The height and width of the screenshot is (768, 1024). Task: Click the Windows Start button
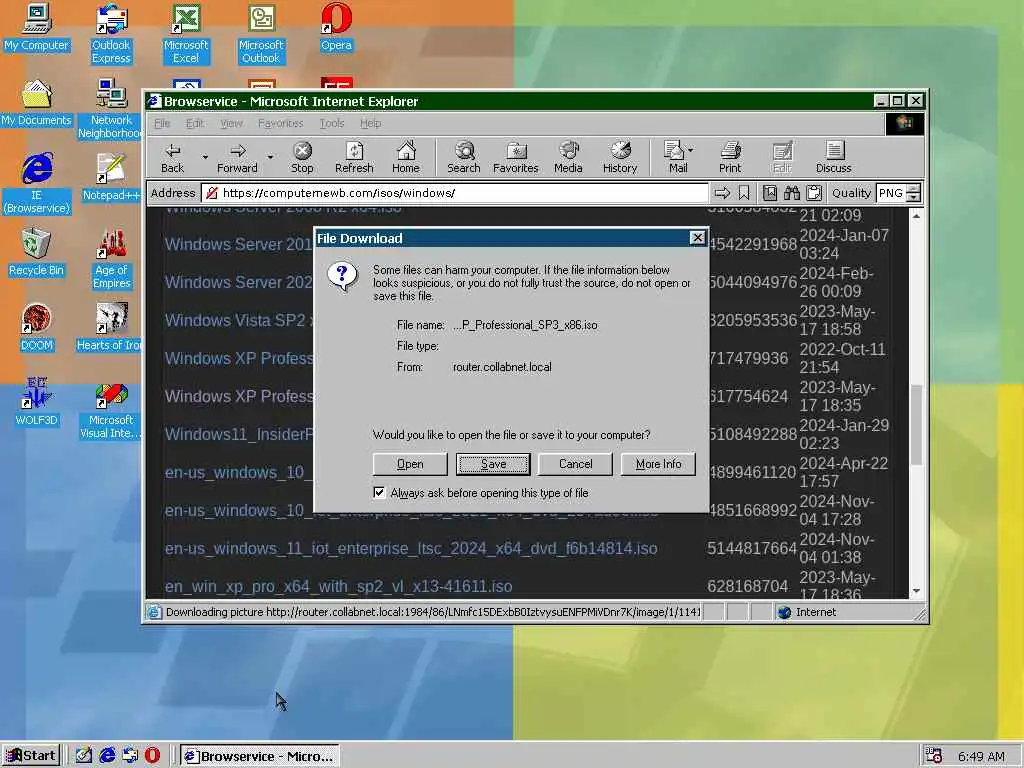click(31, 756)
